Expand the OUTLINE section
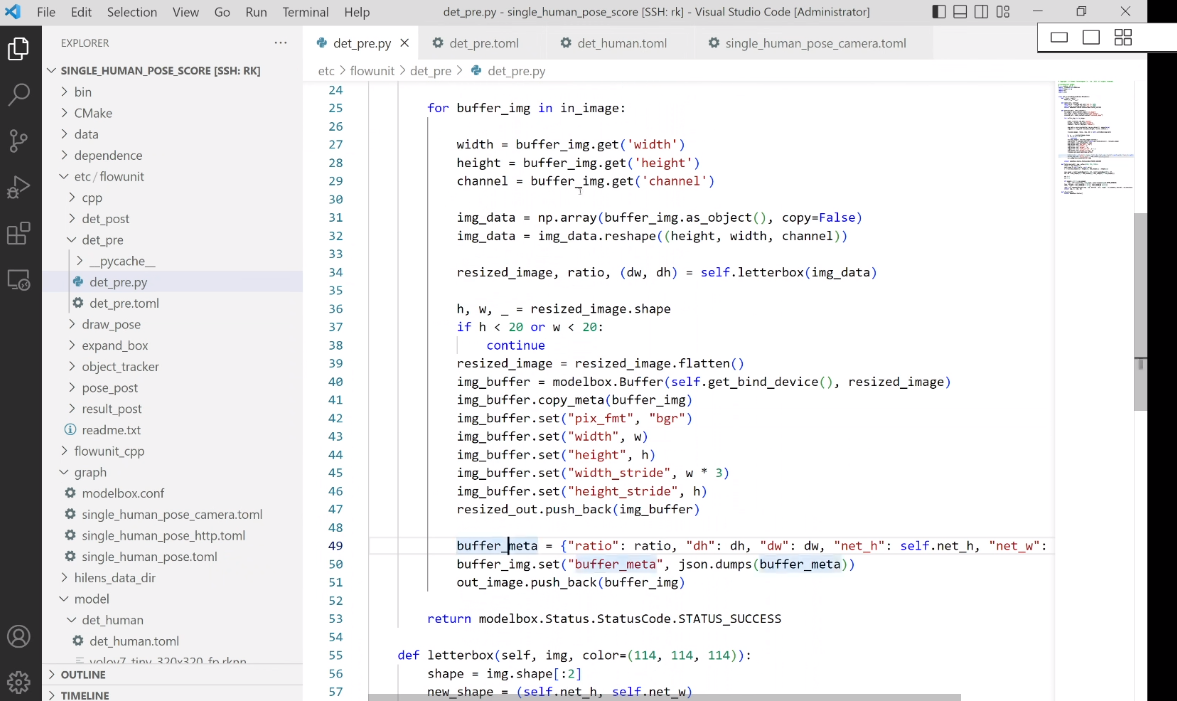Image resolution: width=1177 pixels, height=701 pixels. [83, 675]
